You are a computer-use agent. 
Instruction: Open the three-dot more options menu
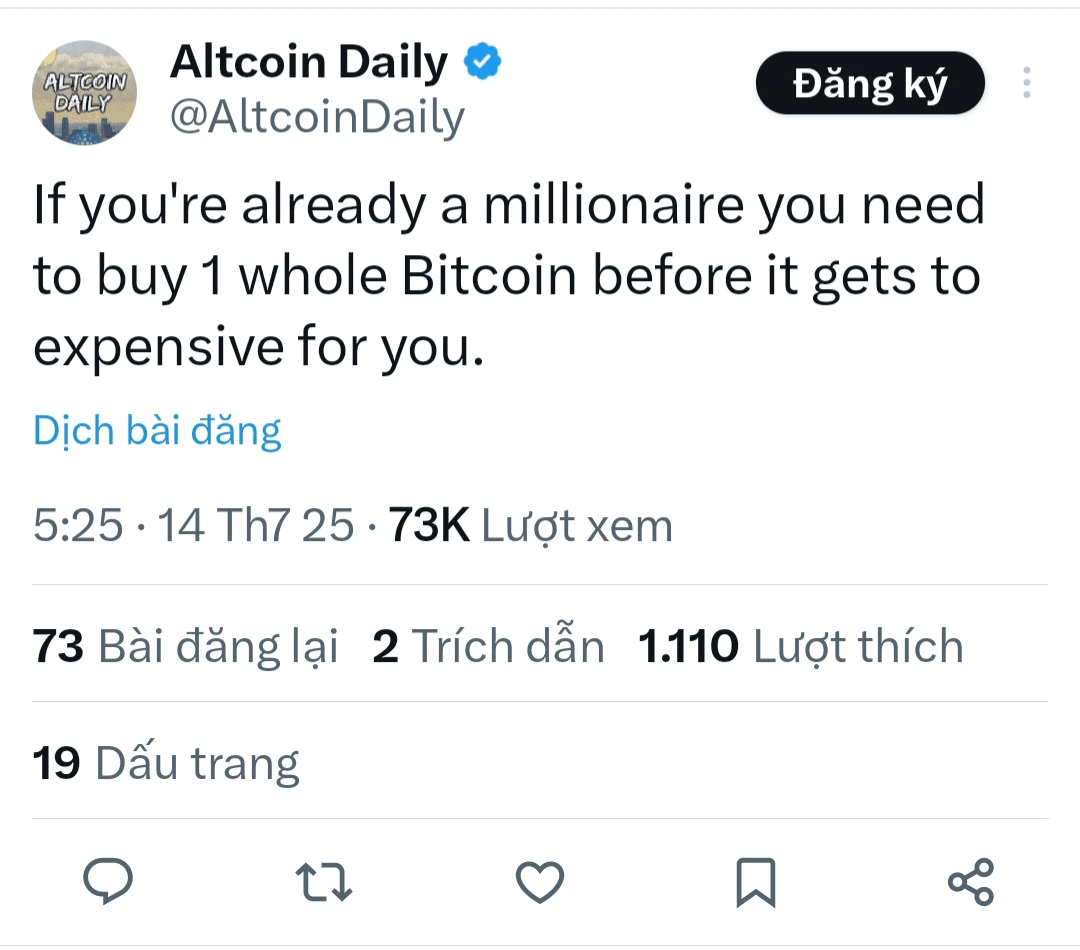point(1026,83)
